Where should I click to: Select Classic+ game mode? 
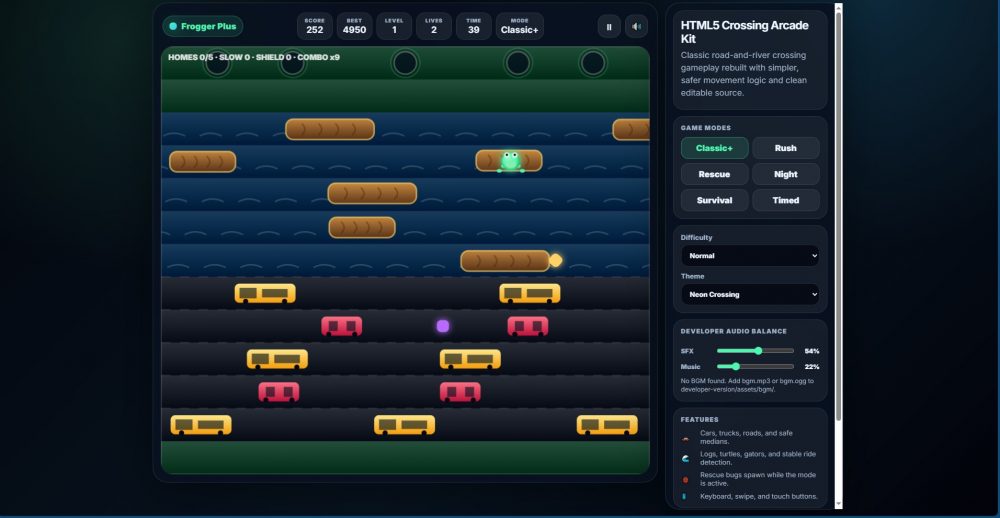pos(714,148)
